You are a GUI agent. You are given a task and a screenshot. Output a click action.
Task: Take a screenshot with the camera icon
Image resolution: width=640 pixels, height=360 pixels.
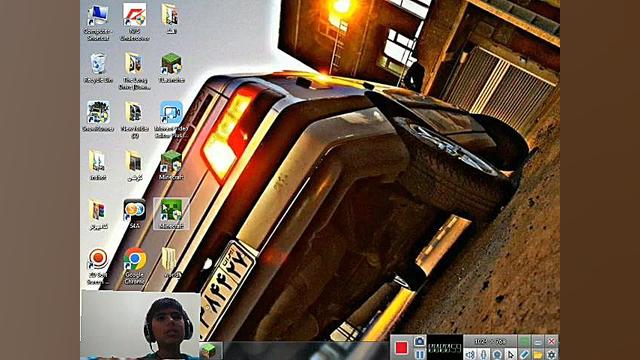pos(420,341)
